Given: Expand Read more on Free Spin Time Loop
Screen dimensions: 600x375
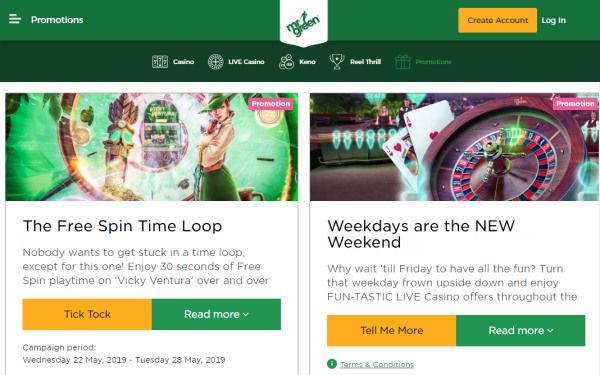Looking at the screenshot, I should point(216,314).
